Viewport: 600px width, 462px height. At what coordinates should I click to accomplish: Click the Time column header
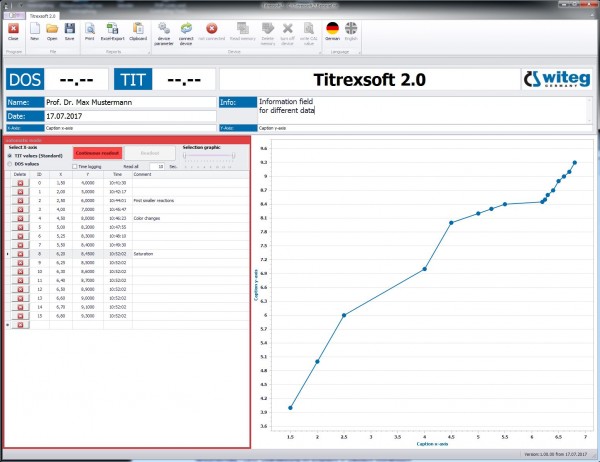[118, 174]
